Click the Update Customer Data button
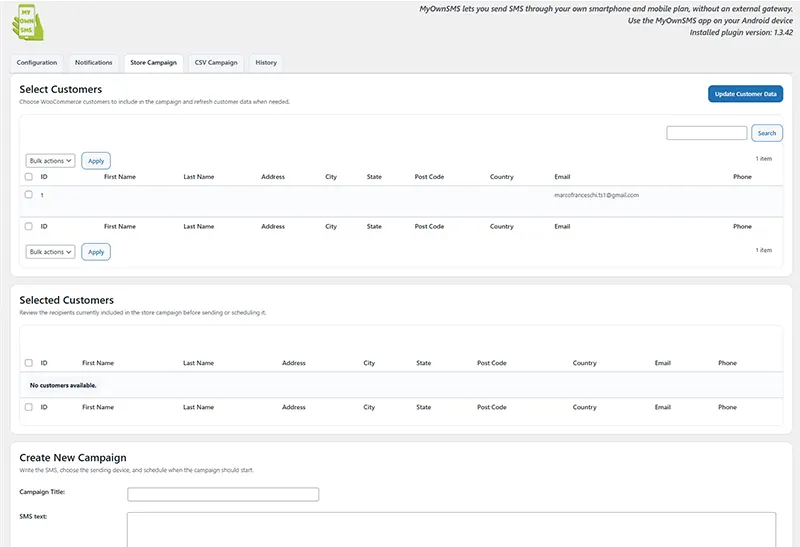Viewport: 800px width, 547px height. point(745,94)
